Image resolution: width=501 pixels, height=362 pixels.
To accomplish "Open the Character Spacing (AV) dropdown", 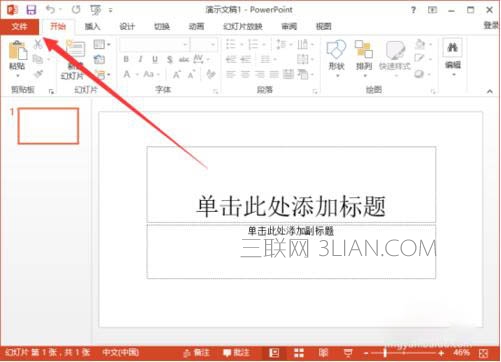I will click(201, 59).
